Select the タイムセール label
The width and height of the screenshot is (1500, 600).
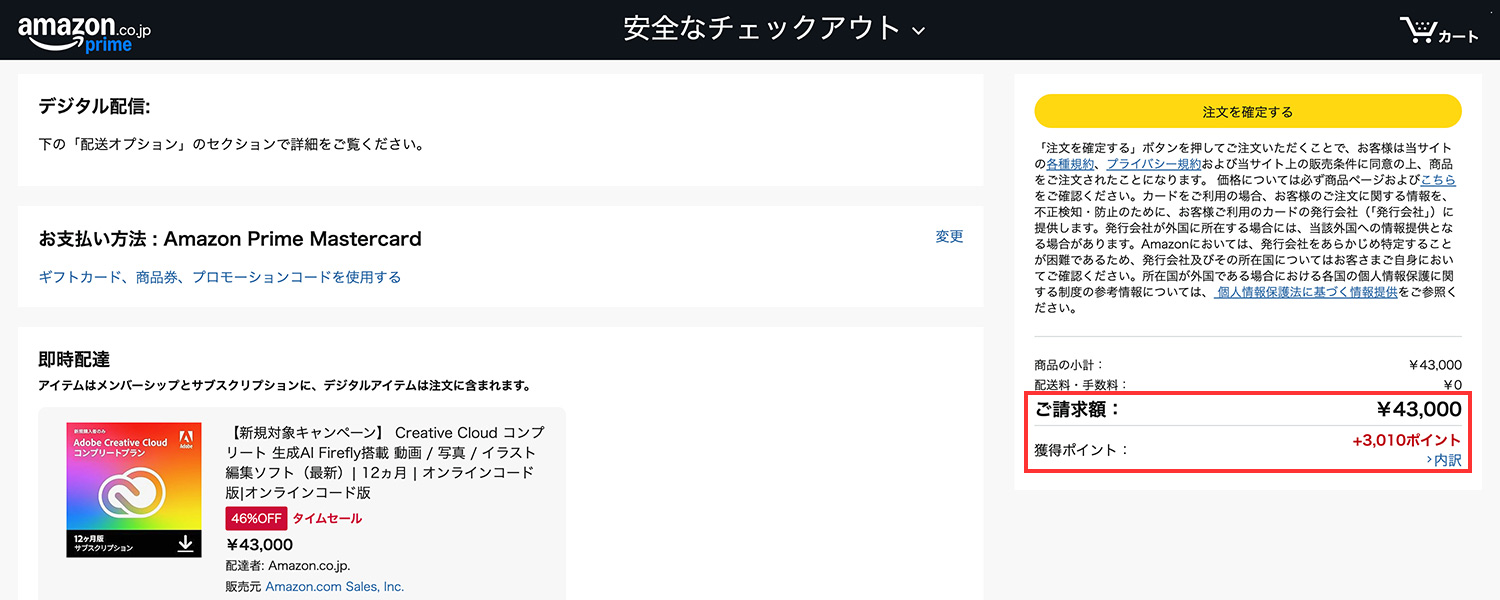click(327, 518)
